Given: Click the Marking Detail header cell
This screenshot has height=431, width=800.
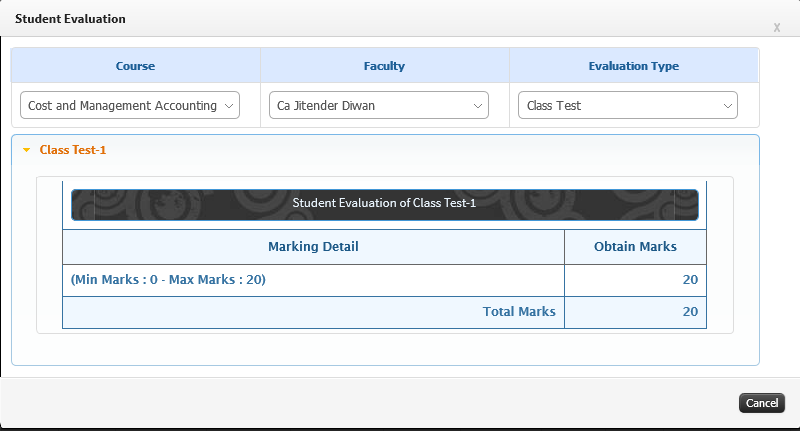Looking at the screenshot, I should (313, 247).
